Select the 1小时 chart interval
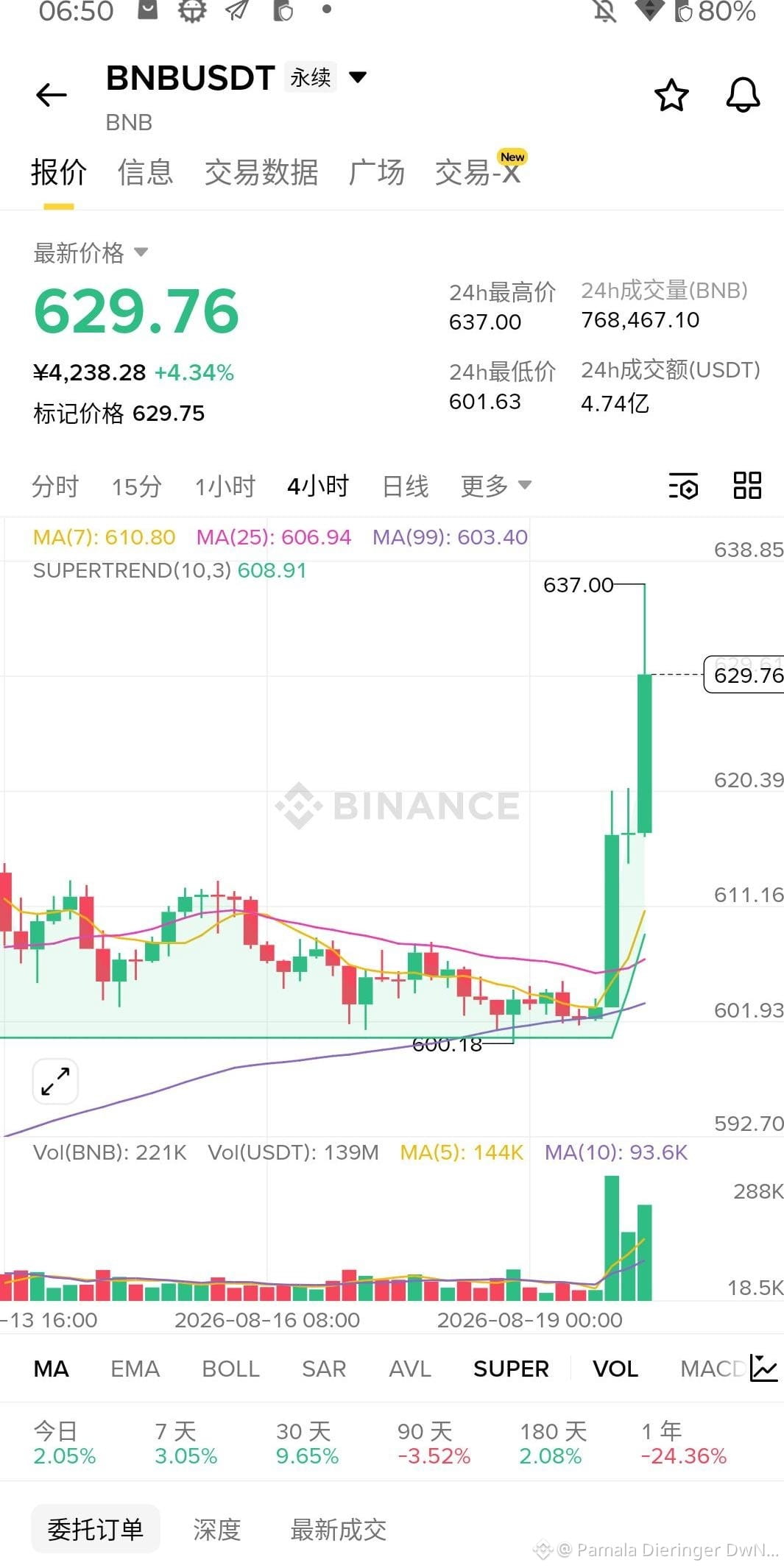 (225, 486)
